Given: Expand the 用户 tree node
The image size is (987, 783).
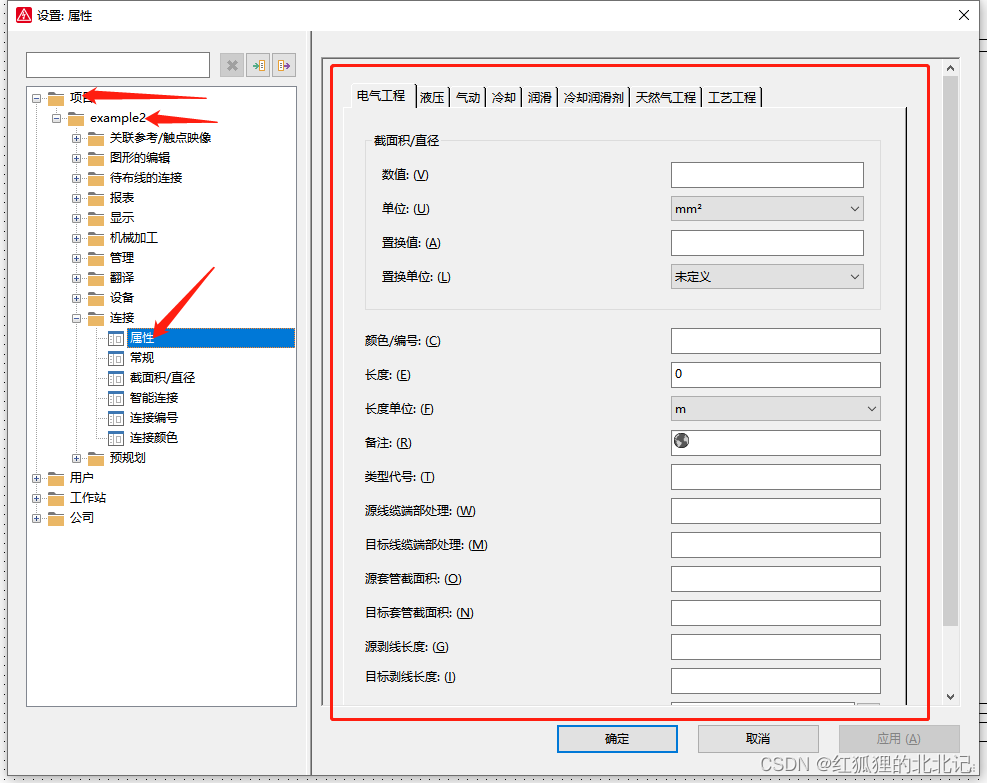Looking at the screenshot, I should click(36, 478).
